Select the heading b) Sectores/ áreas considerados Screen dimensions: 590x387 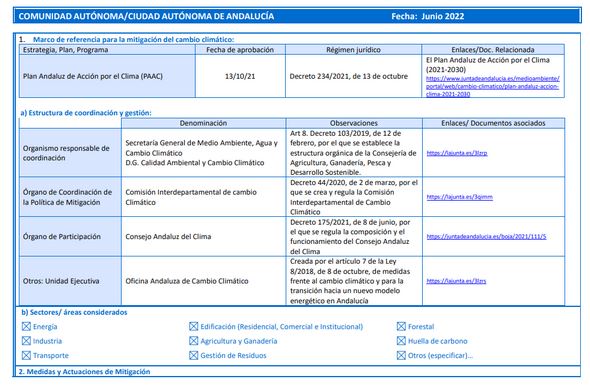[x=74, y=312]
